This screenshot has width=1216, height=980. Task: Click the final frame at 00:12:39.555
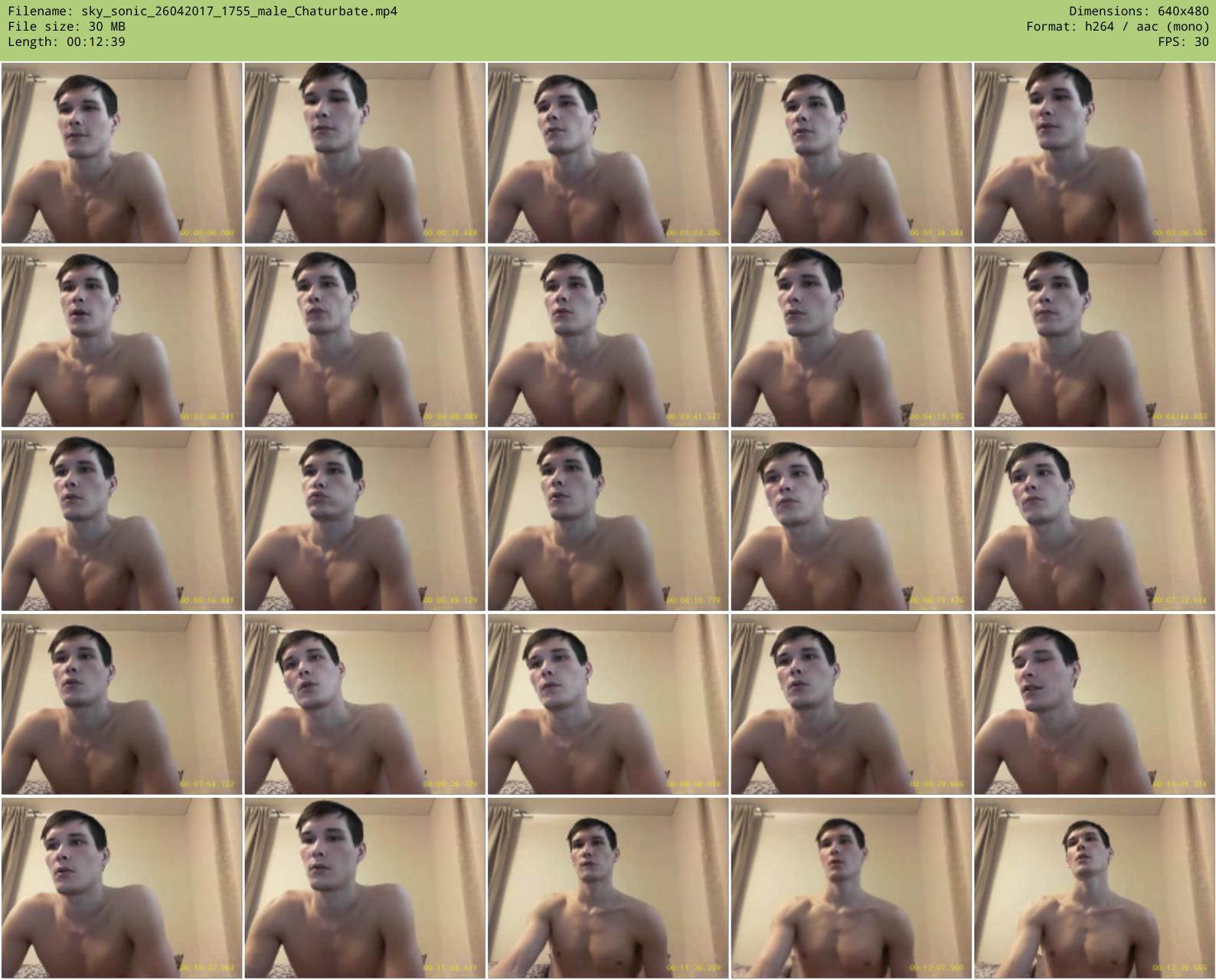coord(1094,887)
